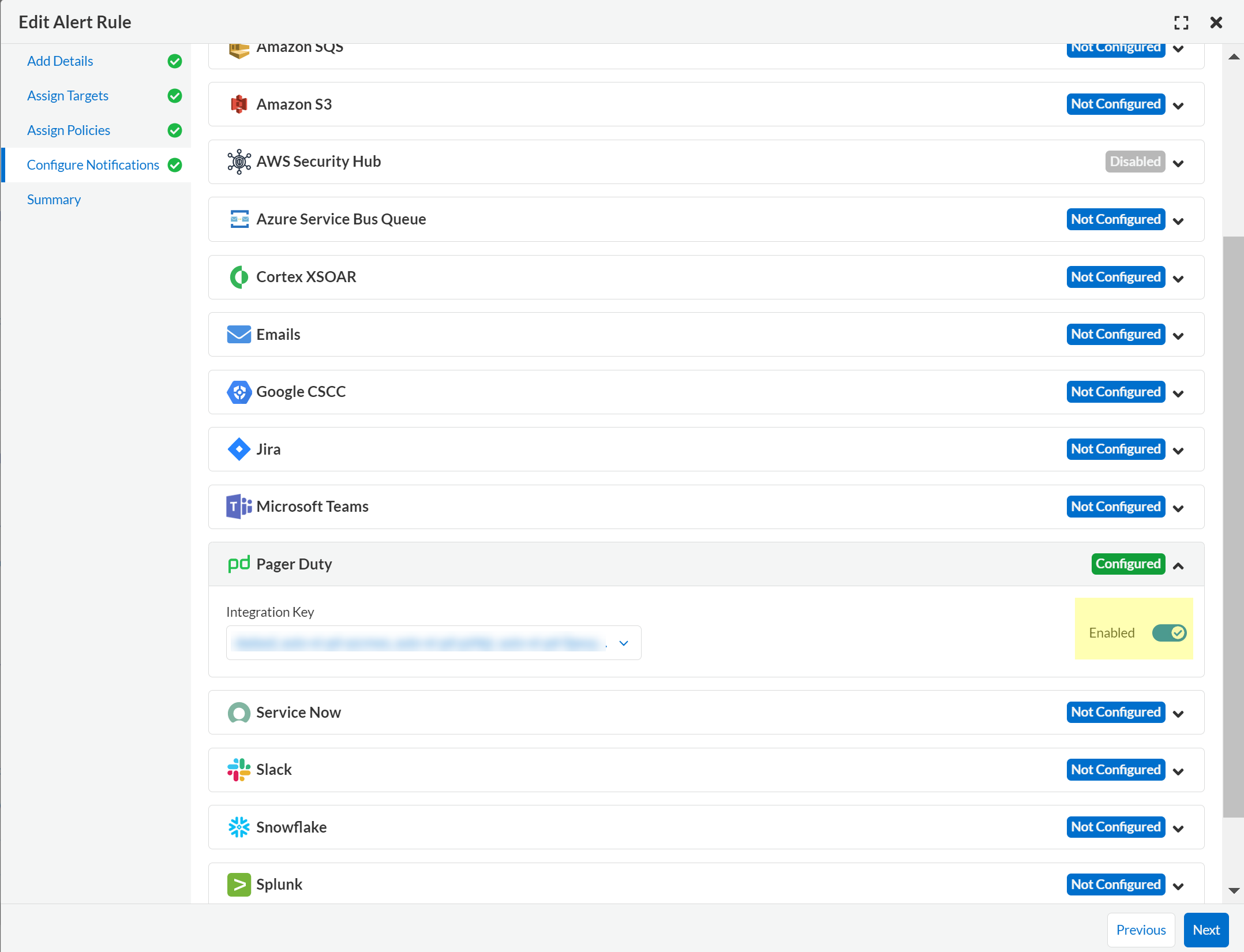Expand the Splunk section chevron

pos(1178,886)
